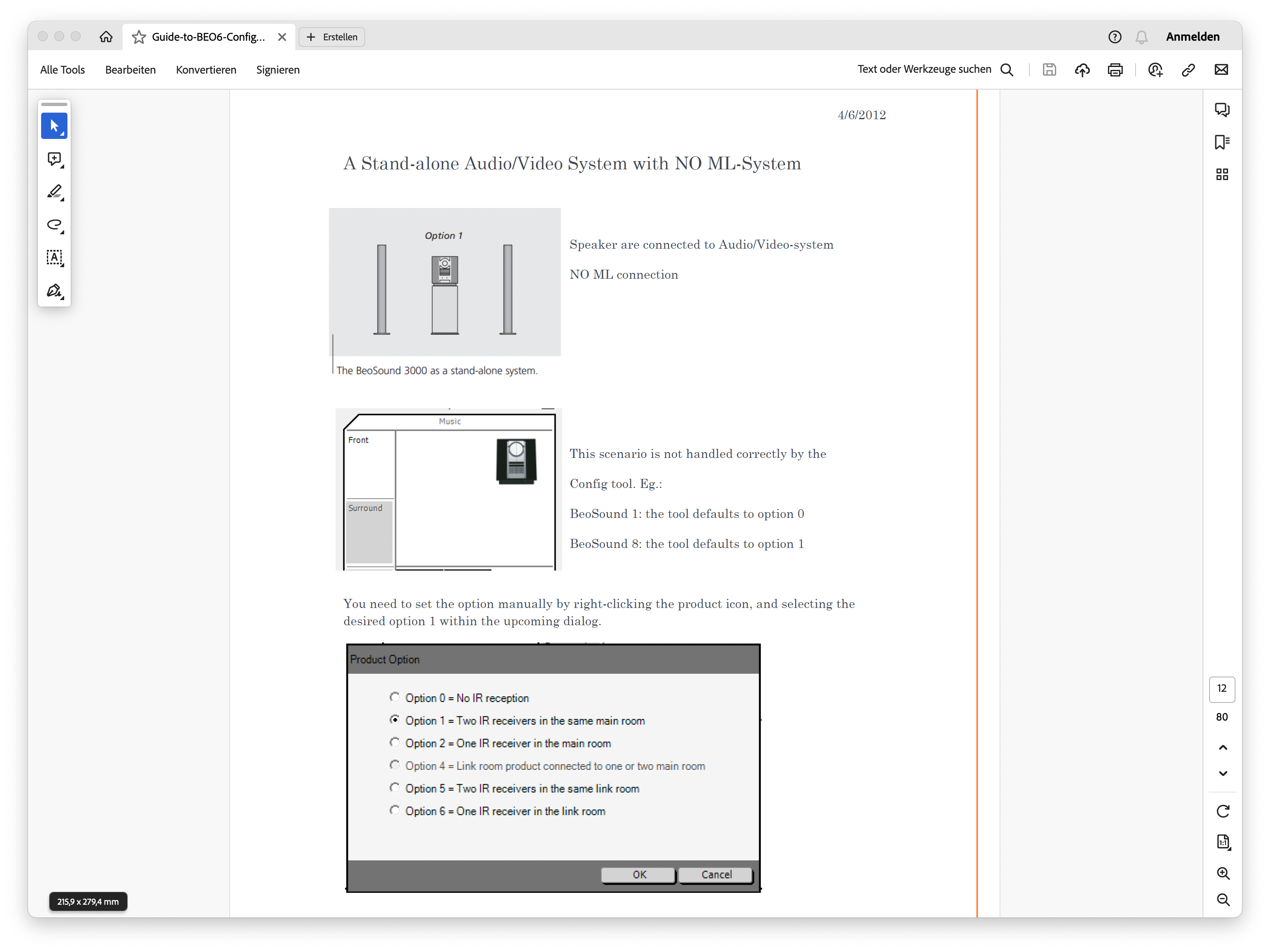The width and height of the screenshot is (1270, 952).
Task: Copy the share link icon
Action: tap(1188, 69)
